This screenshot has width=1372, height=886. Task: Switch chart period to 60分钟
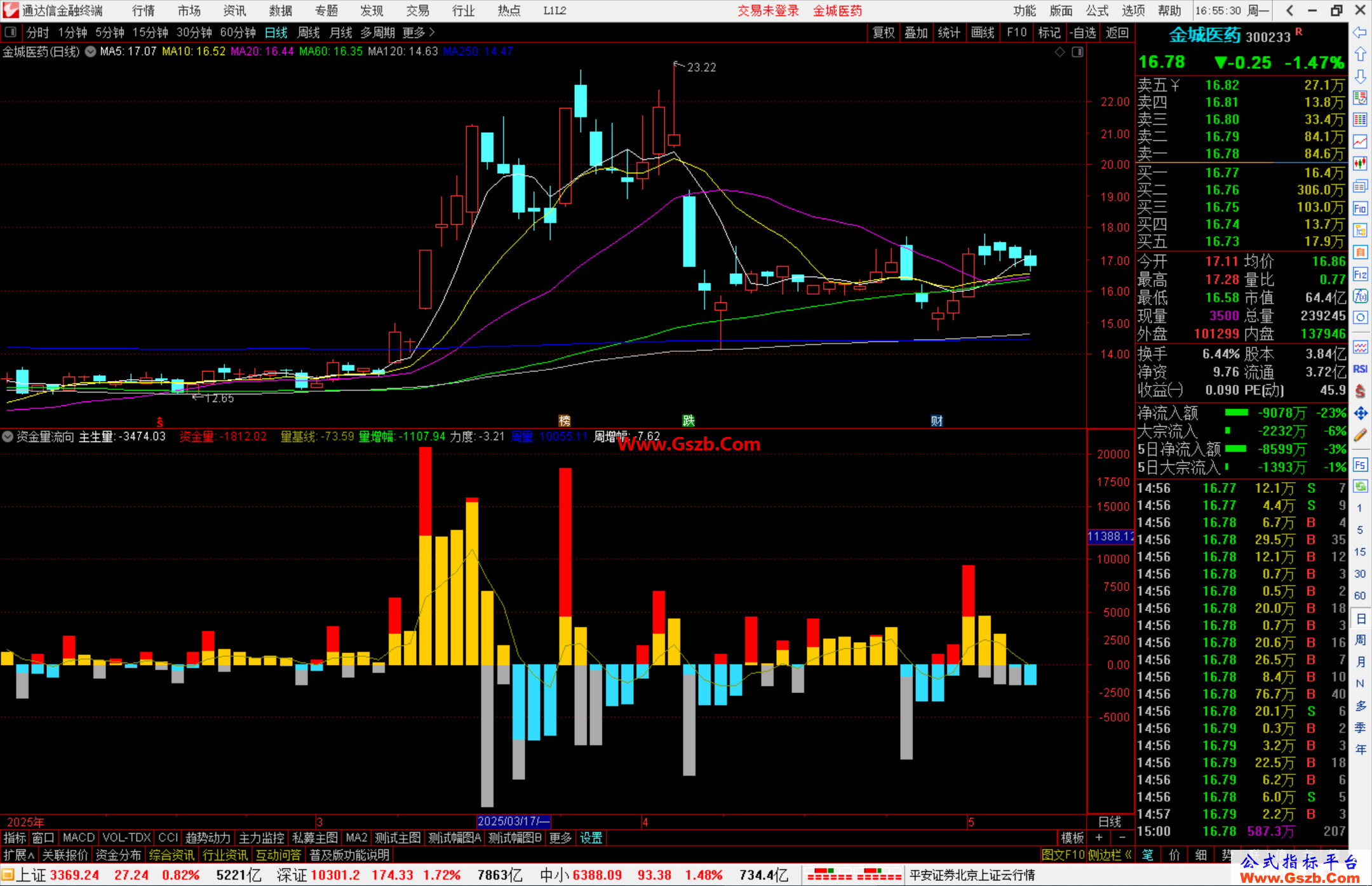[x=238, y=32]
